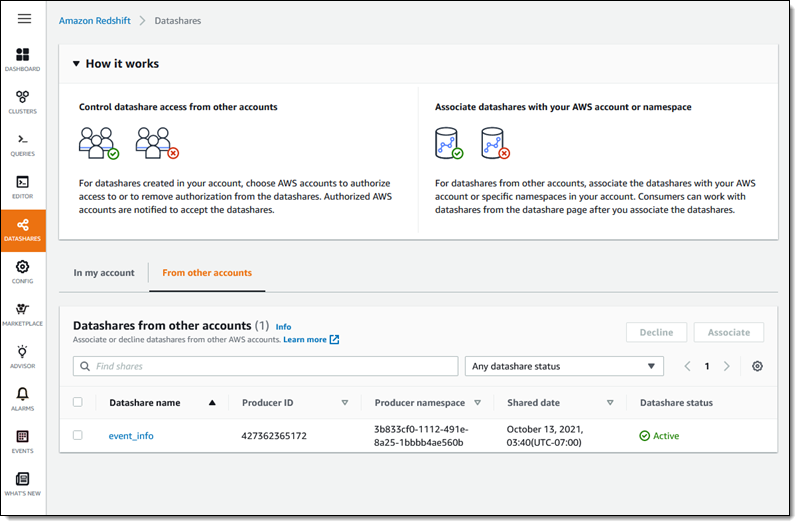This screenshot has height=526, width=800.
Task: Click the associated datashare icon with green check
Action: pyautogui.click(x=449, y=143)
